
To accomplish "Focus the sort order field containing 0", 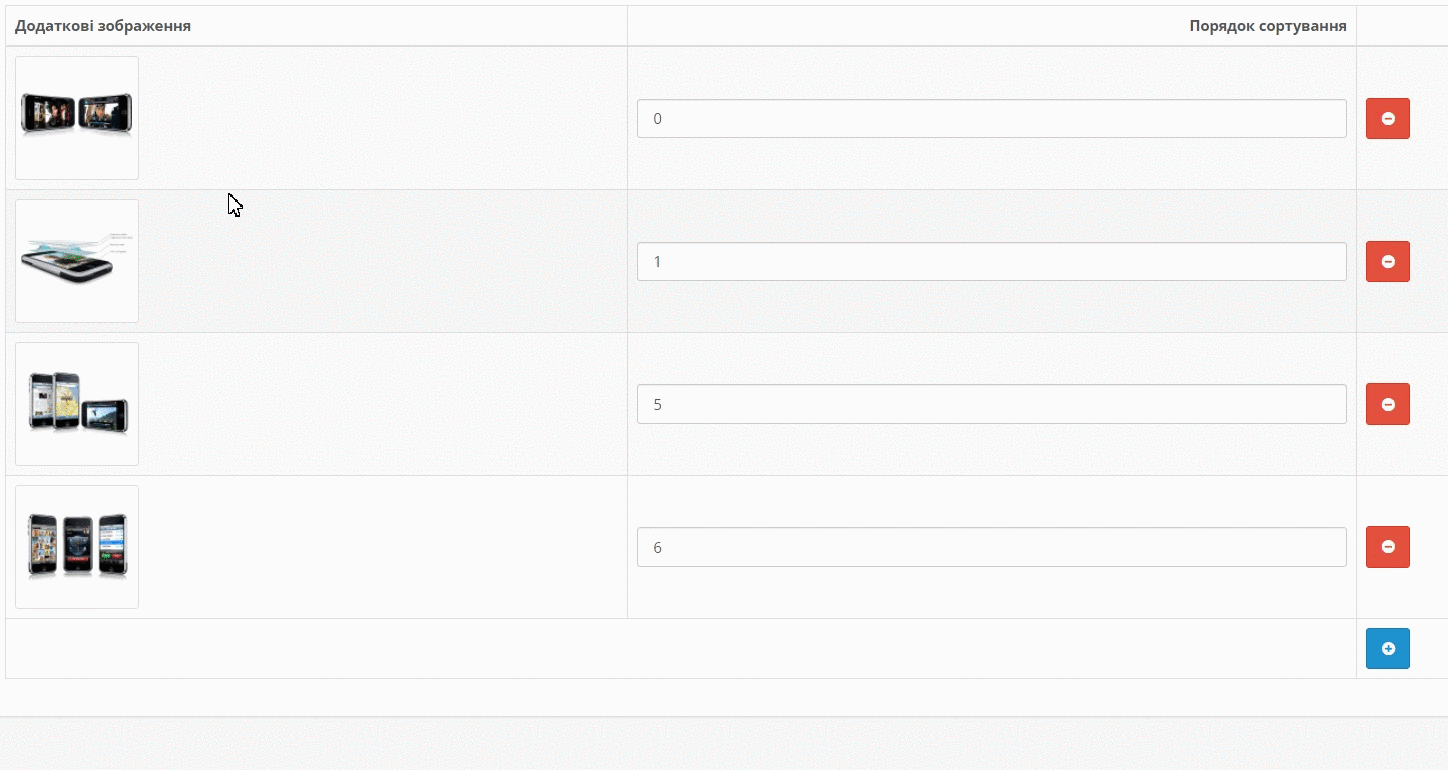I will (991, 118).
